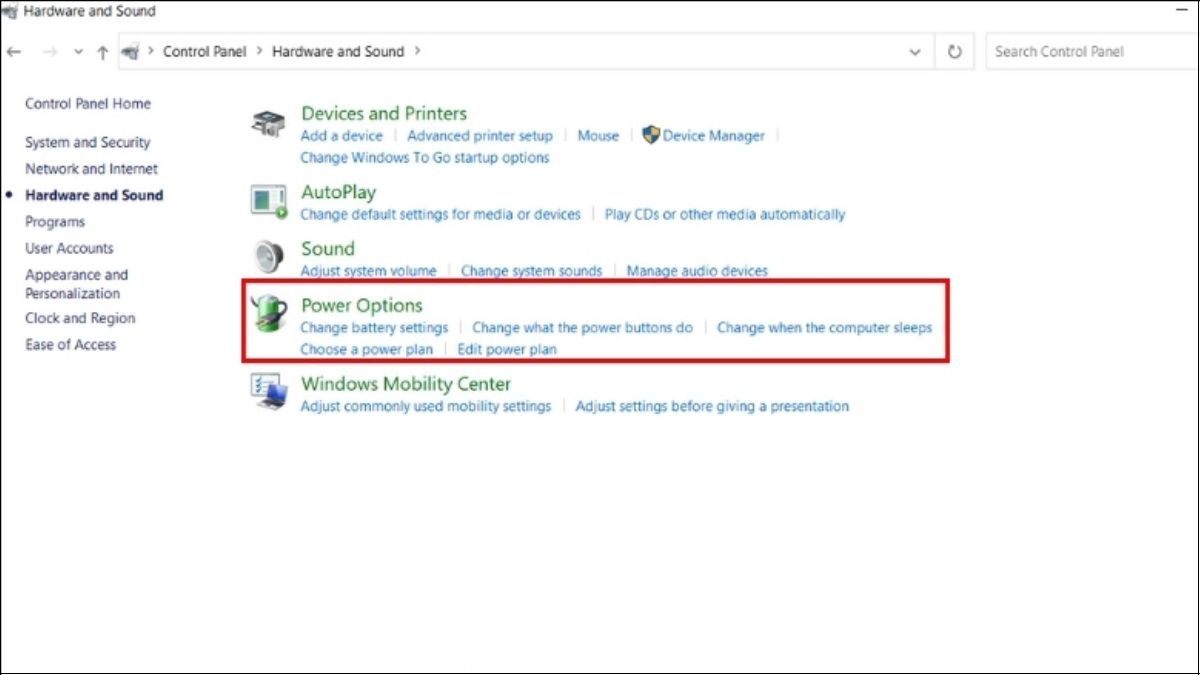Open the Power Options heading link
This screenshot has width=1200, height=675.
pyautogui.click(x=362, y=306)
